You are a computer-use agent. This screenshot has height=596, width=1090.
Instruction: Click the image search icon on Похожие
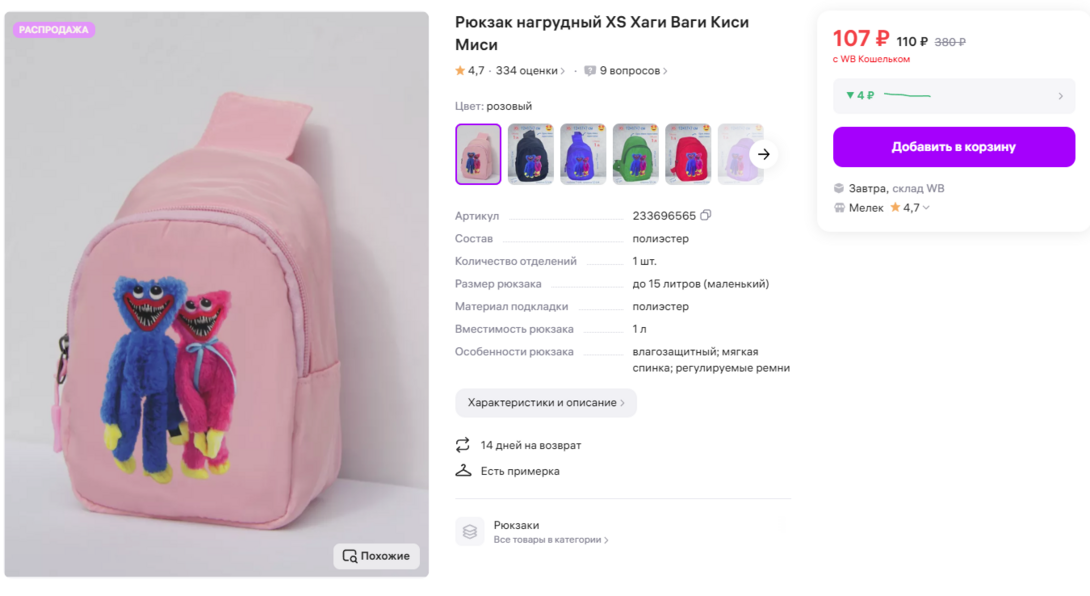[350, 556]
